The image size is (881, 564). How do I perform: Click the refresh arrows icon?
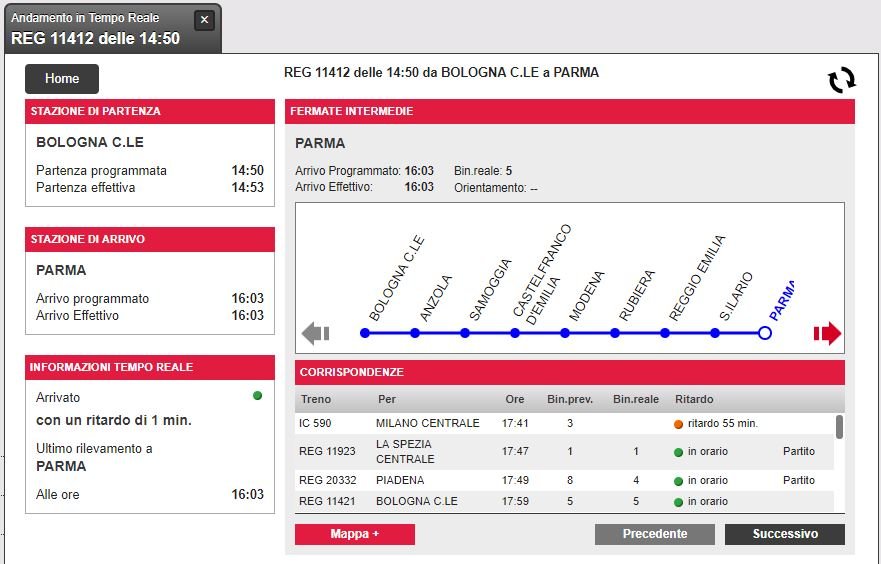pyautogui.click(x=842, y=80)
